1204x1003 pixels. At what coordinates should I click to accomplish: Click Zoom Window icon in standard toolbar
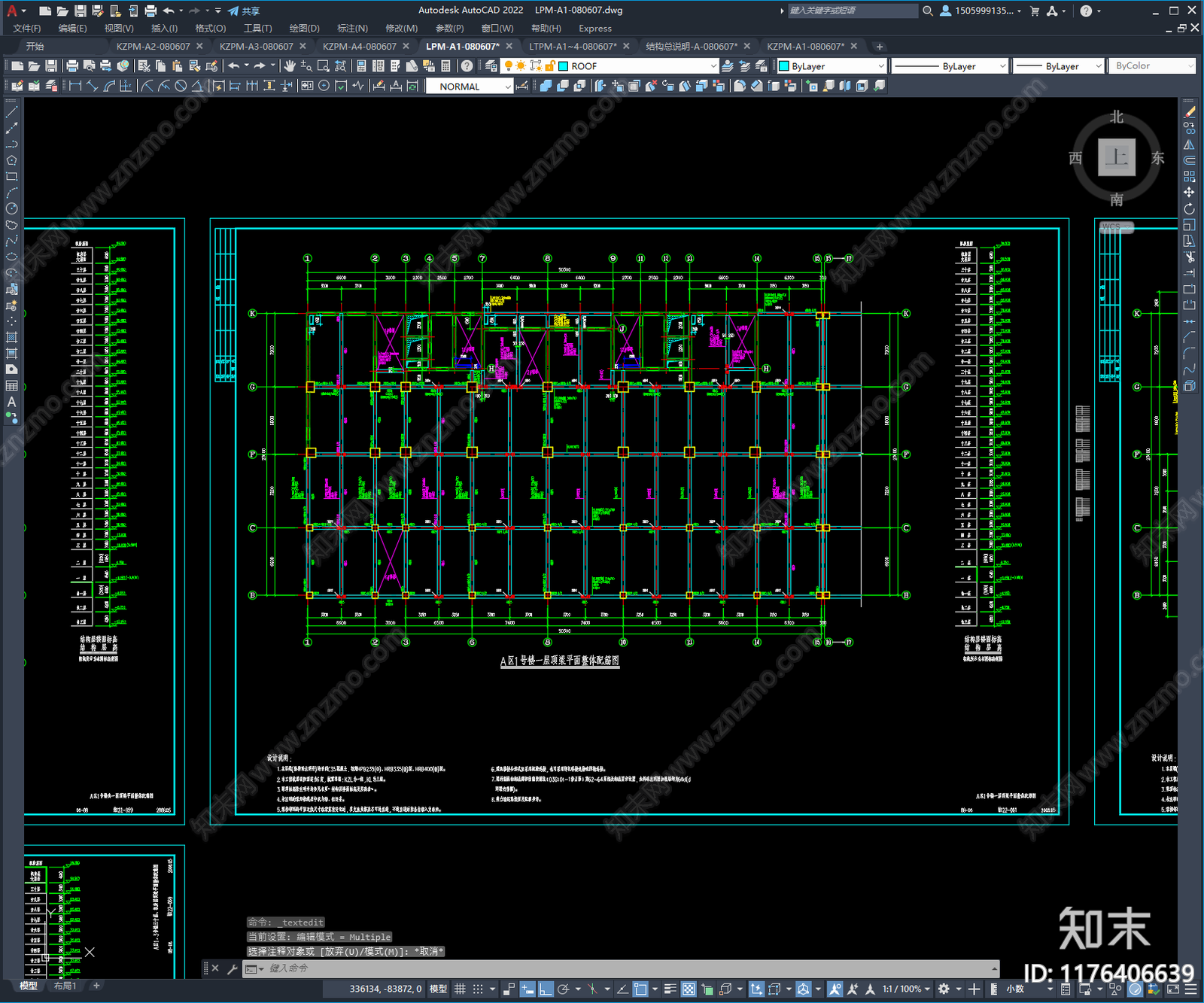click(x=324, y=66)
